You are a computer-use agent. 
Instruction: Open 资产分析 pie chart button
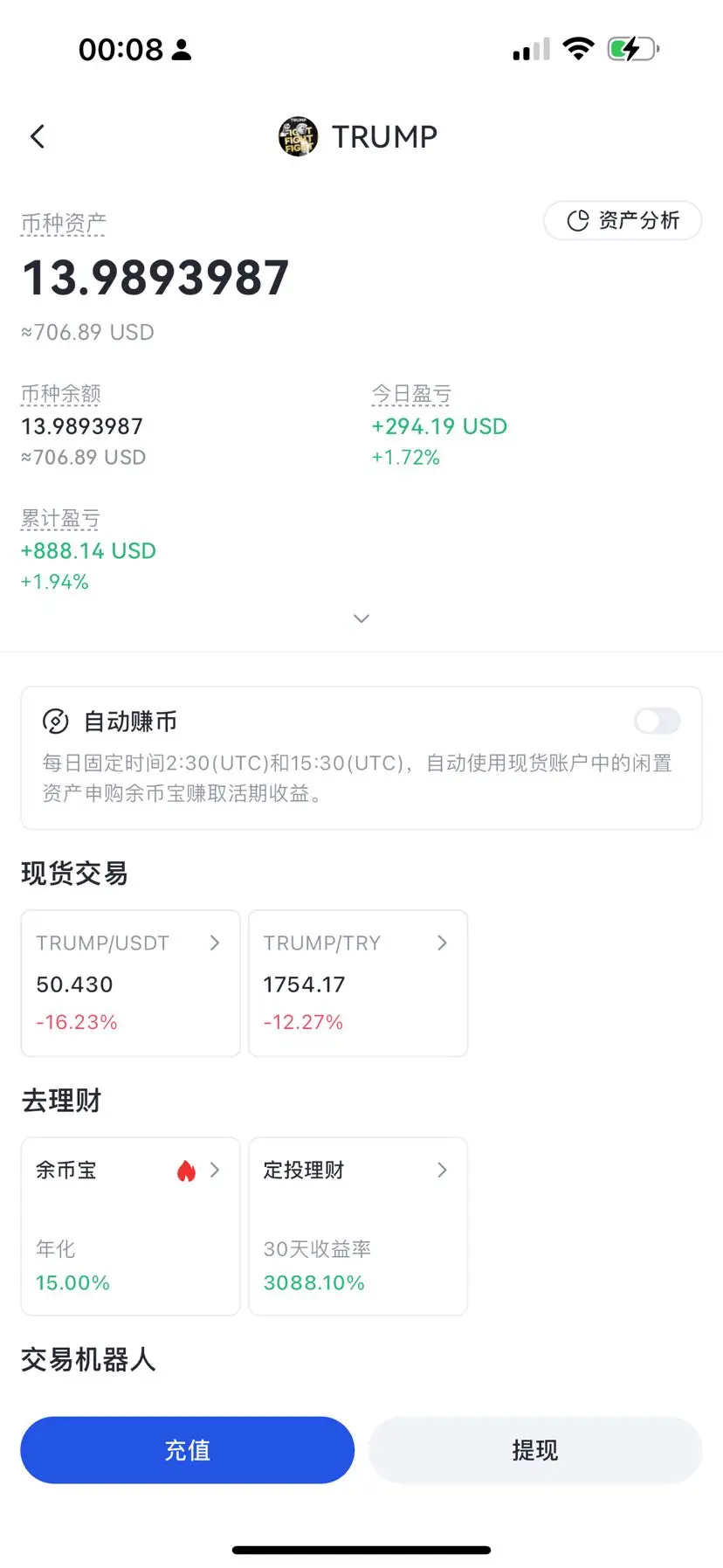pyautogui.click(x=623, y=220)
